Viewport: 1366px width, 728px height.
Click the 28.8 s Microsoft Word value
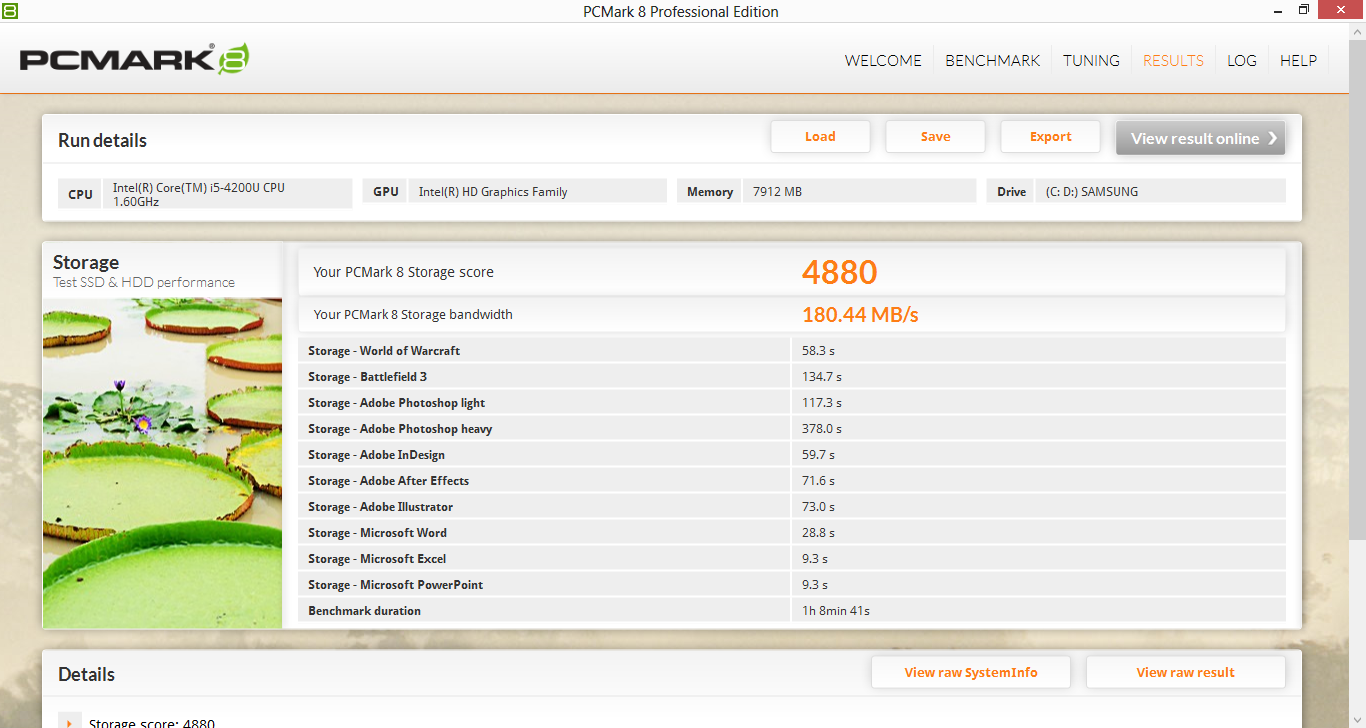coord(818,533)
